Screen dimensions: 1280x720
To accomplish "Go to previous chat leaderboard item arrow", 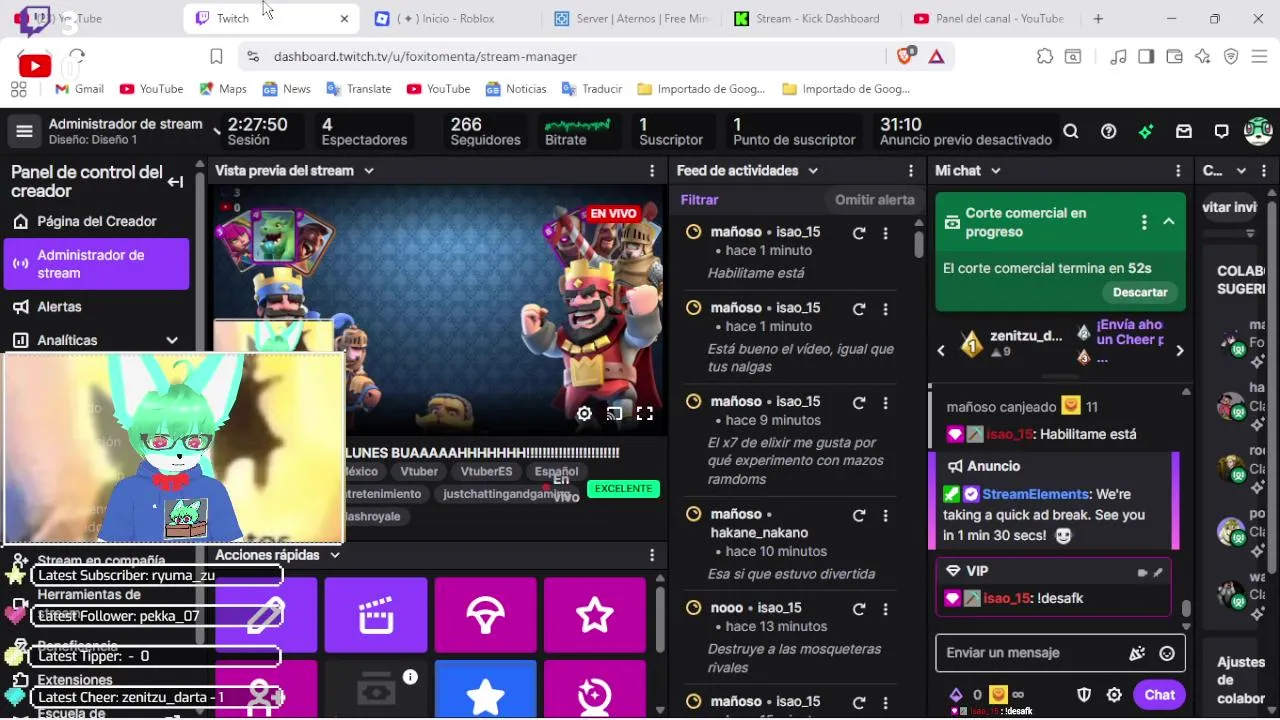I will coord(941,351).
